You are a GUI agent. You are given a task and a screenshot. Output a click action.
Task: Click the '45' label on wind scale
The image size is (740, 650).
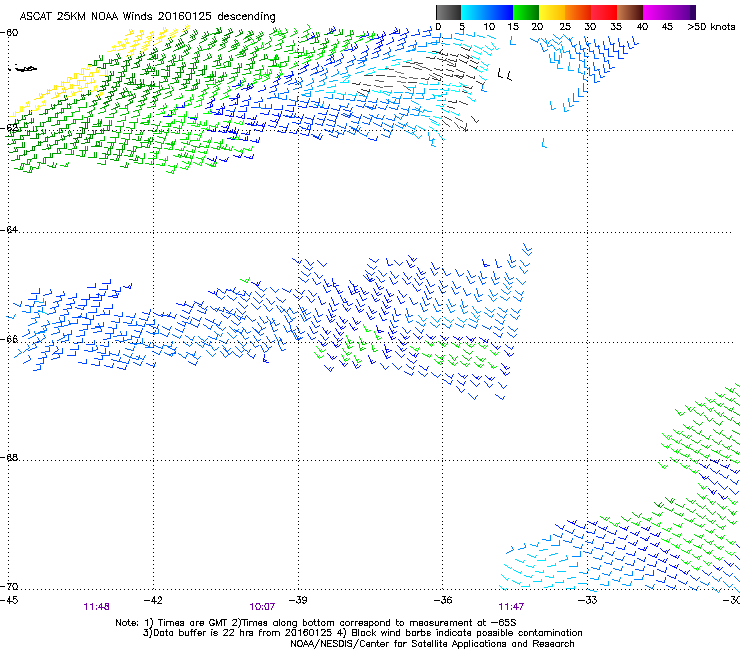pyautogui.click(x=667, y=27)
